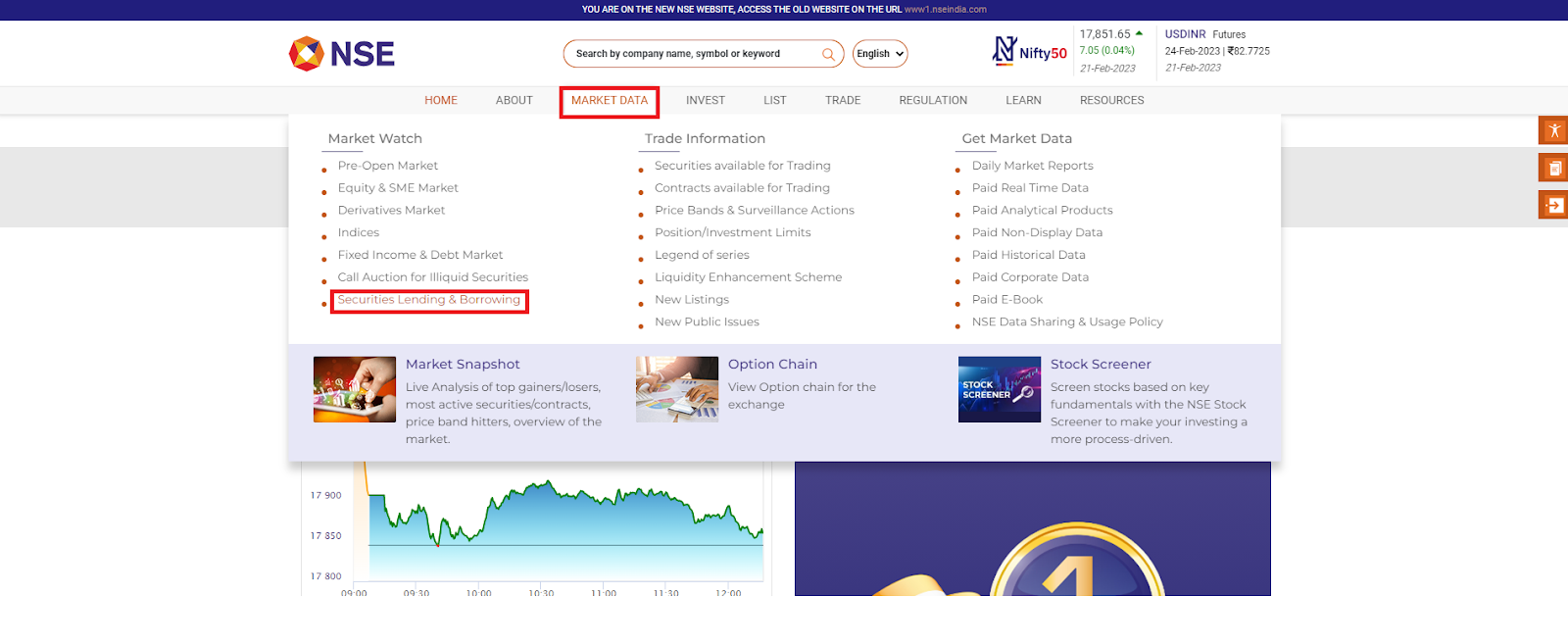Click the Option Chain heading
Viewport: 1568px width, 644px height.
772,365
